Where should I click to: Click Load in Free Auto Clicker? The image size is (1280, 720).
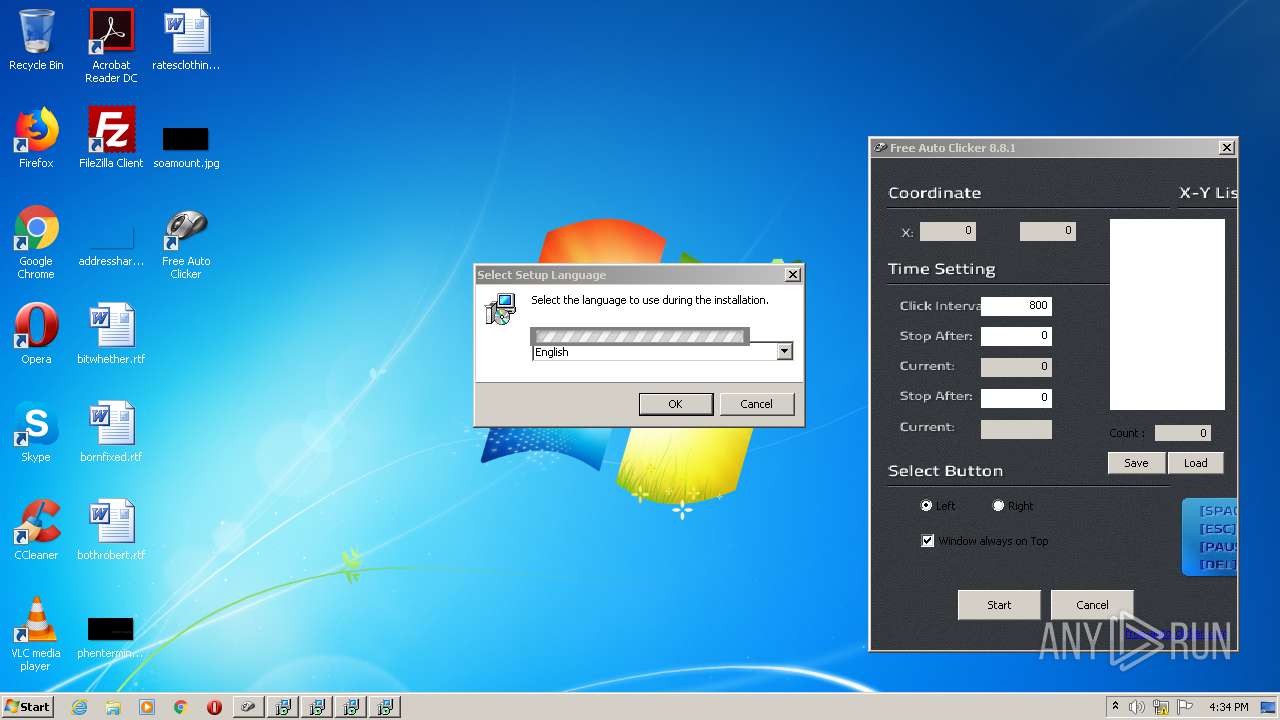click(x=1195, y=463)
